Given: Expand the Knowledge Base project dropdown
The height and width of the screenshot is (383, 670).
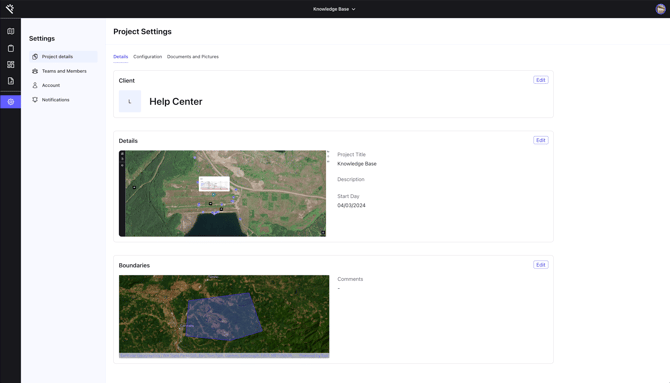Looking at the screenshot, I should coord(334,9).
